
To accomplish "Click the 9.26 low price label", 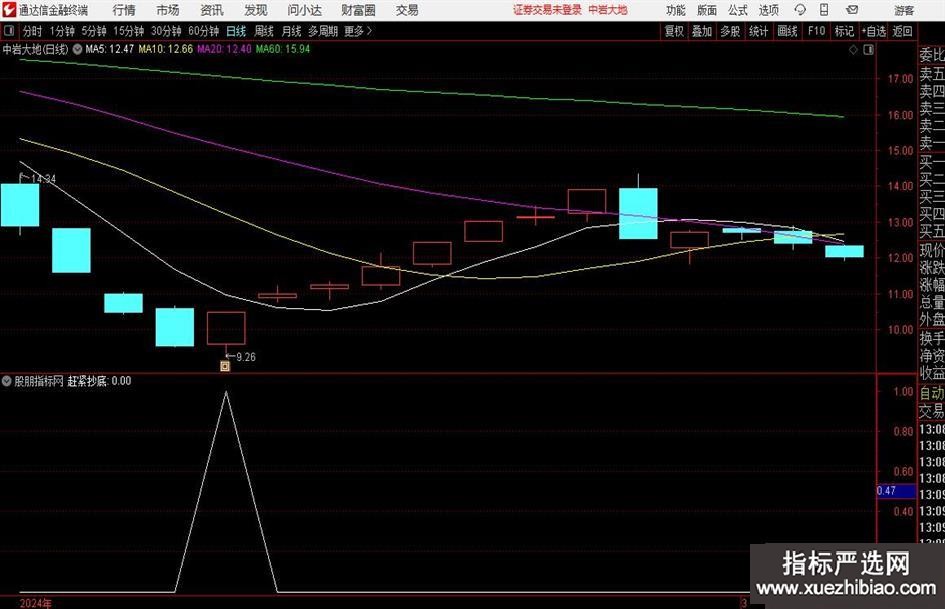I will 246,357.
